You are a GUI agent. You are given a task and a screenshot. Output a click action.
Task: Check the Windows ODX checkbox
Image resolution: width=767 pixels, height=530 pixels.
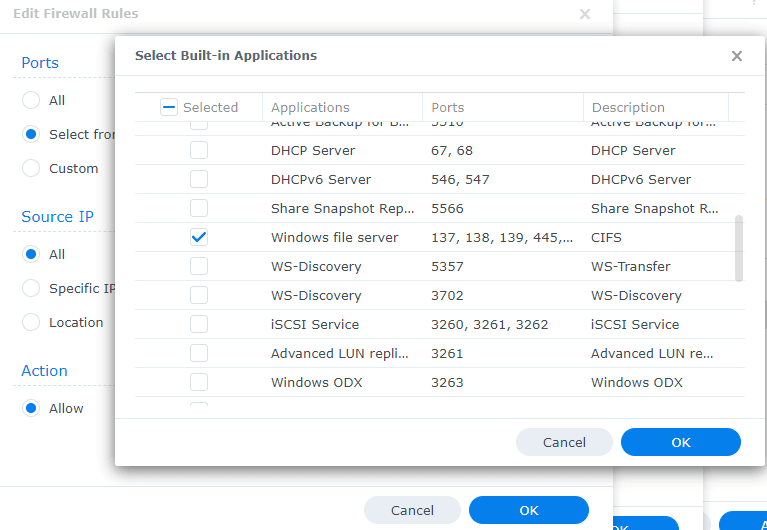(x=199, y=382)
